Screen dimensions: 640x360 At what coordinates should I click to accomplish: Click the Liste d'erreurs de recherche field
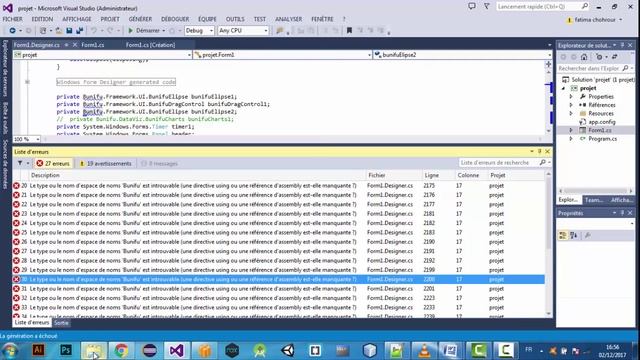[x=505, y=162]
